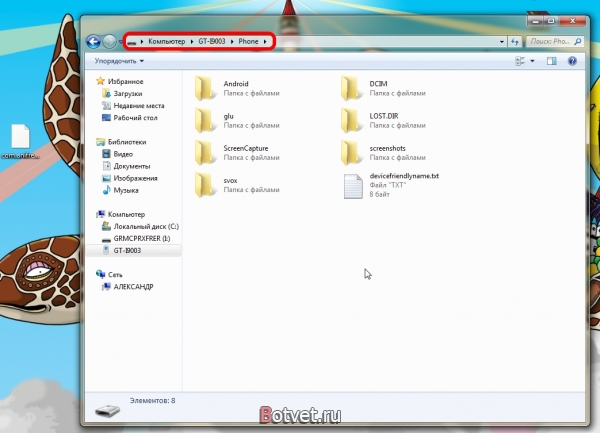The width and height of the screenshot is (600, 433).
Task: Open Документы library in sidebar
Action: point(132,166)
